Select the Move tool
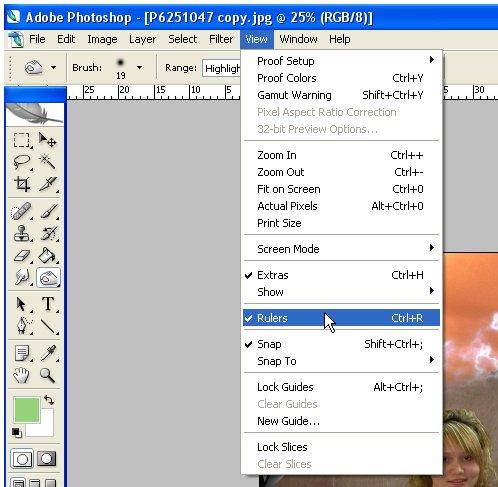This screenshot has height=487, width=498. (x=47, y=140)
